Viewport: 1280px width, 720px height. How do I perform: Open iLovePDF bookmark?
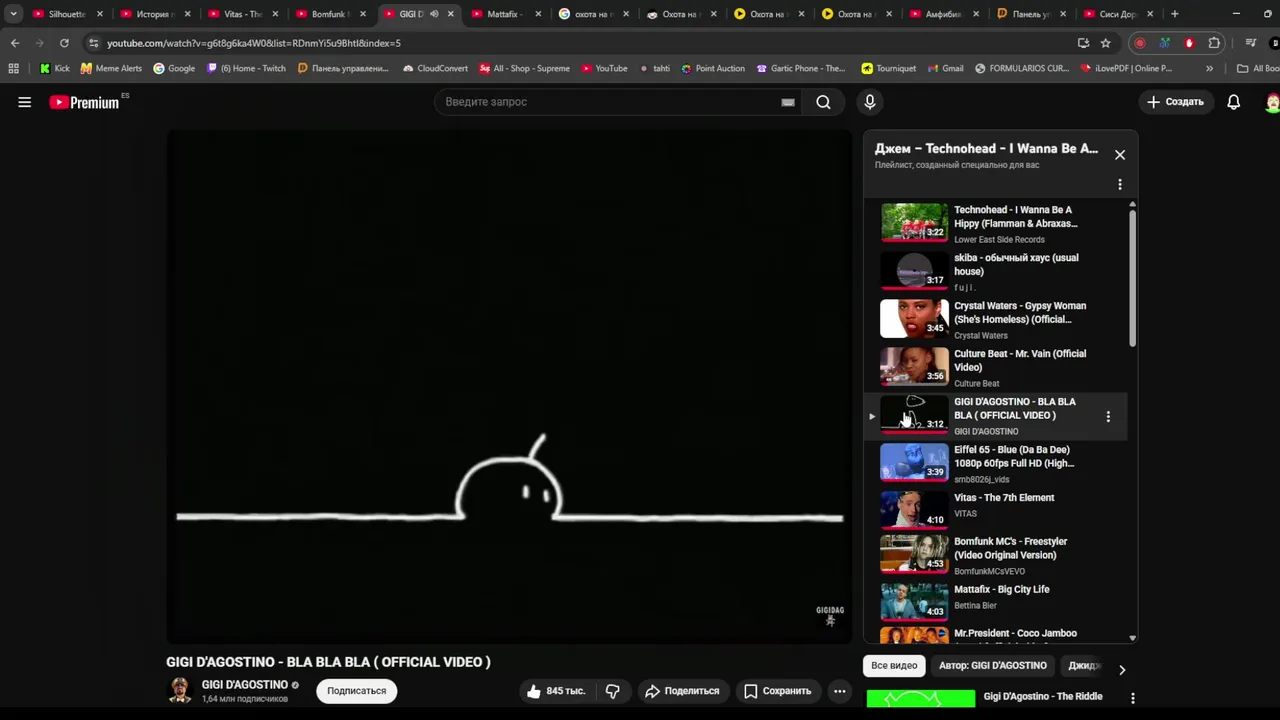click(x=1126, y=68)
